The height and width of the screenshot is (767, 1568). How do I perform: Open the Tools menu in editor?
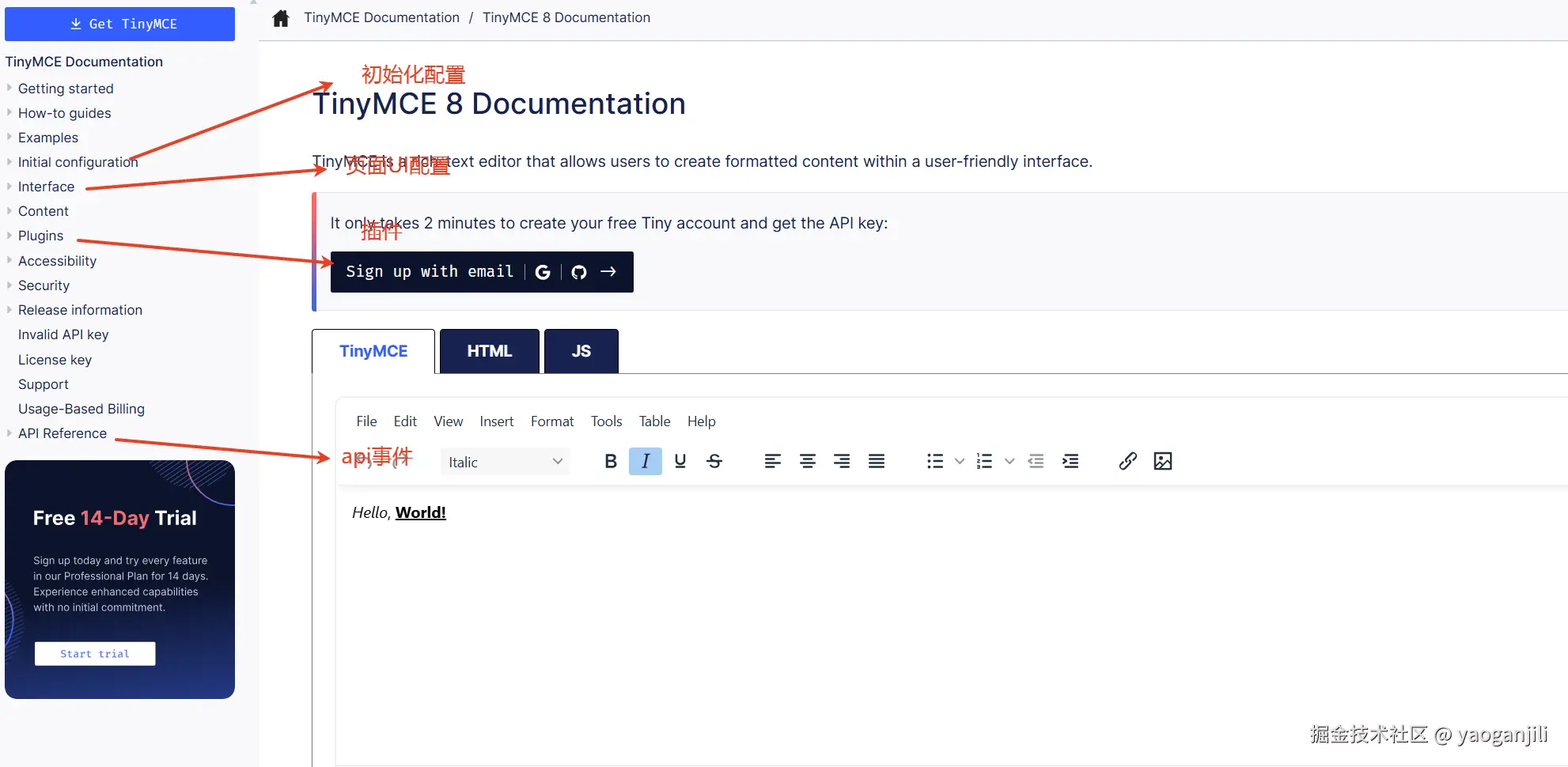pyautogui.click(x=607, y=421)
